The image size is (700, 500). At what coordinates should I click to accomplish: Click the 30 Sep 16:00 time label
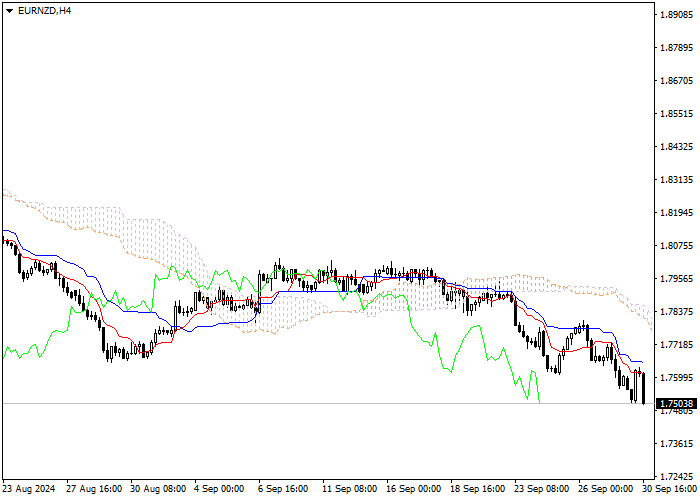point(670,489)
